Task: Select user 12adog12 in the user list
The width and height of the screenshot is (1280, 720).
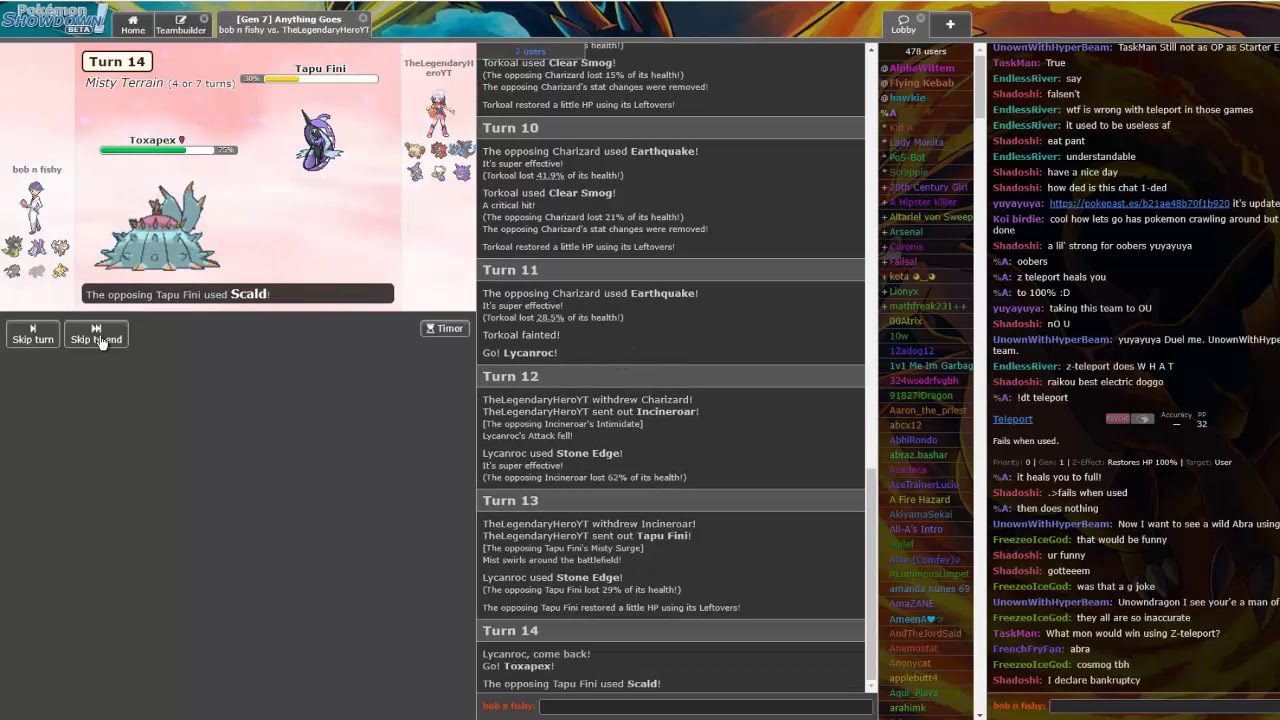Action: tap(911, 351)
